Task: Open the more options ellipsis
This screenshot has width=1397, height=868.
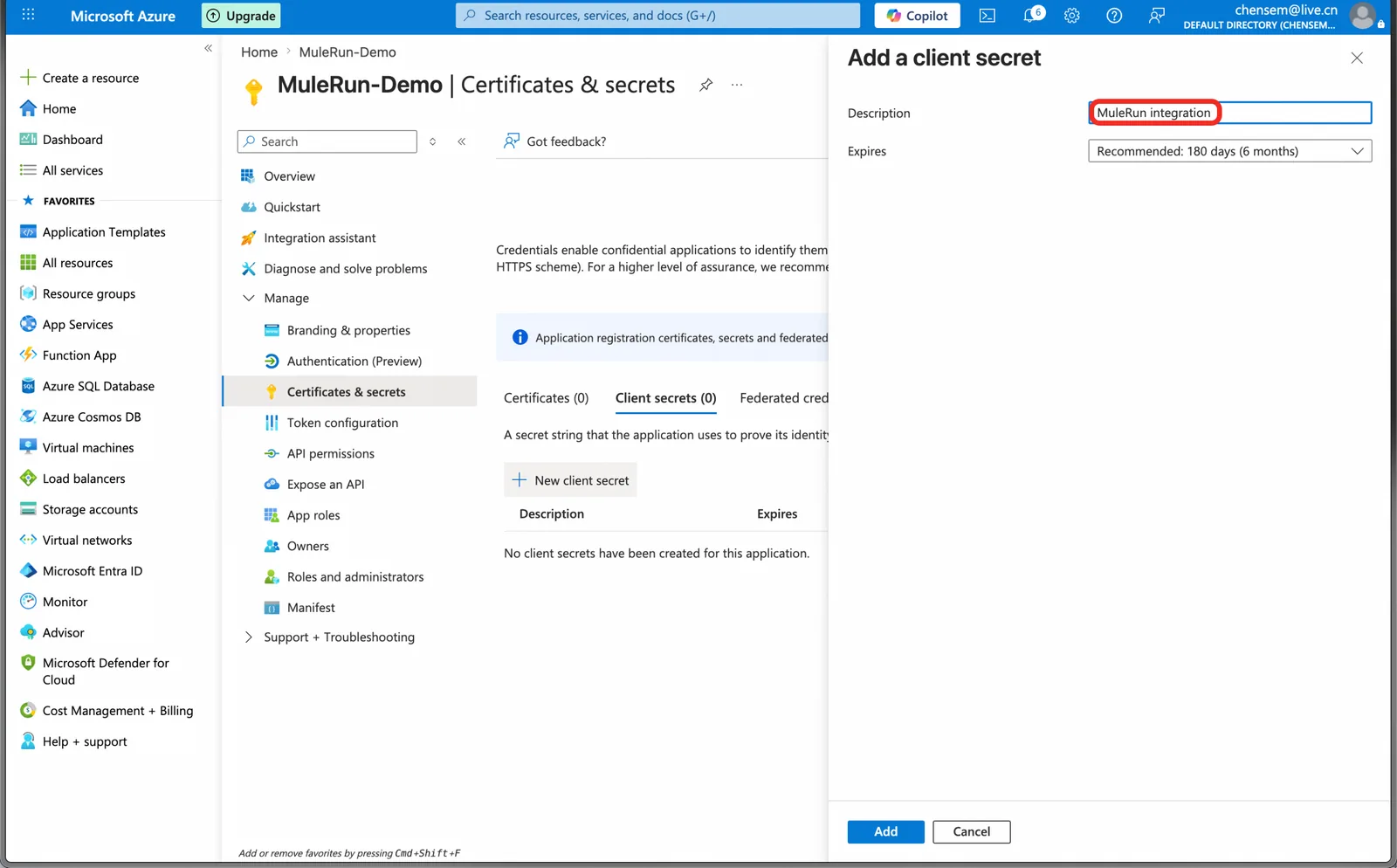Action: pos(737,85)
